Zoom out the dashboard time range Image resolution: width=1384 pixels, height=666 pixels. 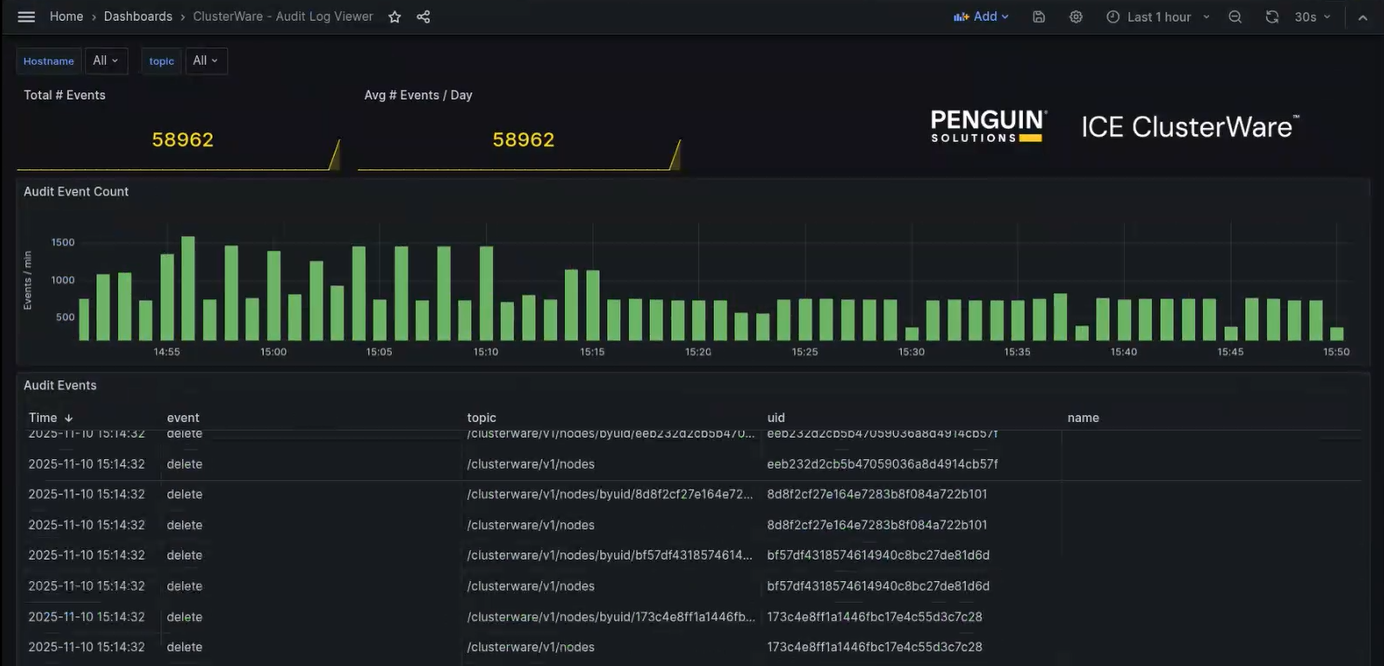1235,16
